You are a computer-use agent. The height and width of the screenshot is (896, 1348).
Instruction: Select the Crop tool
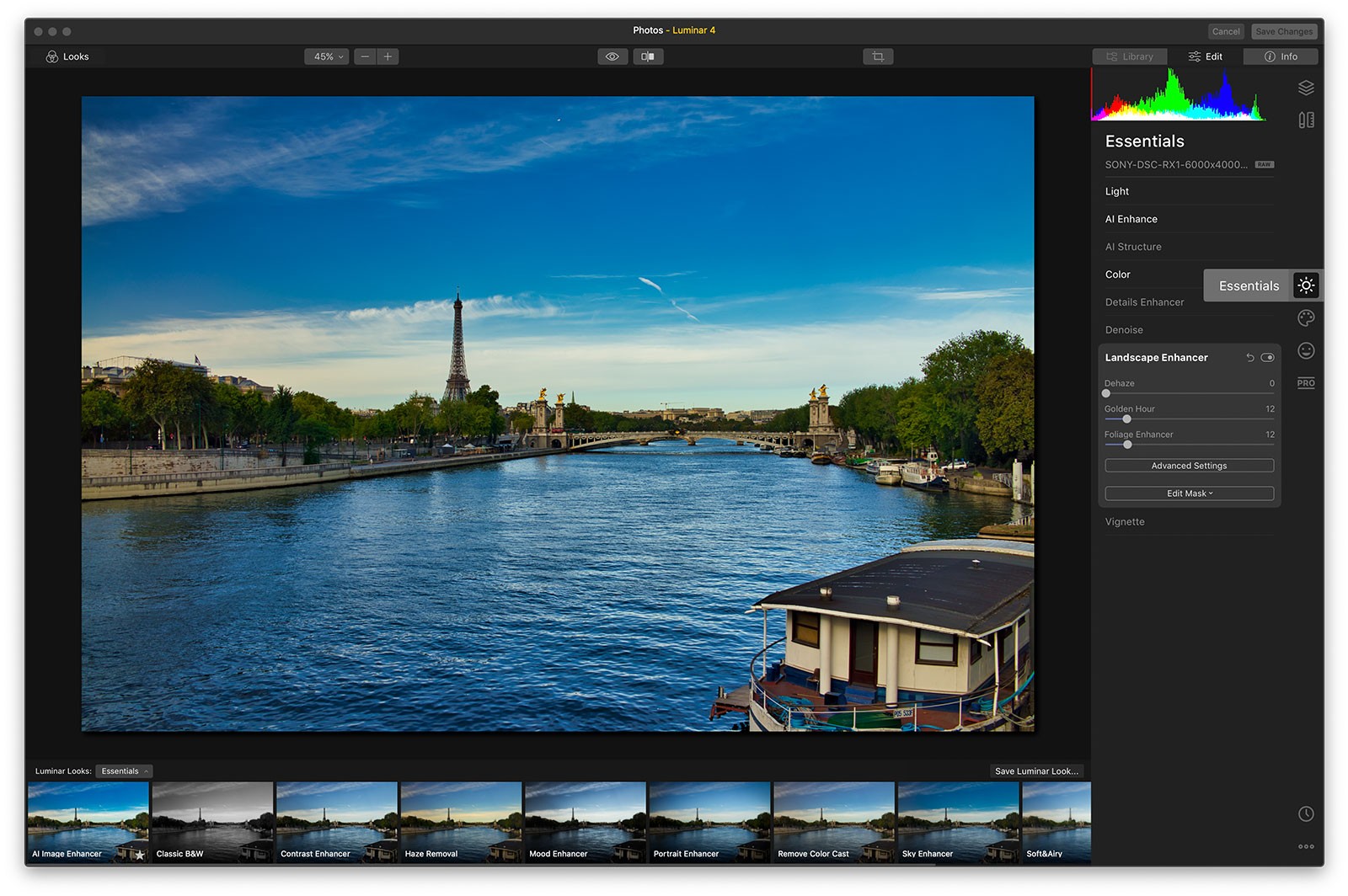coord(878,56)
